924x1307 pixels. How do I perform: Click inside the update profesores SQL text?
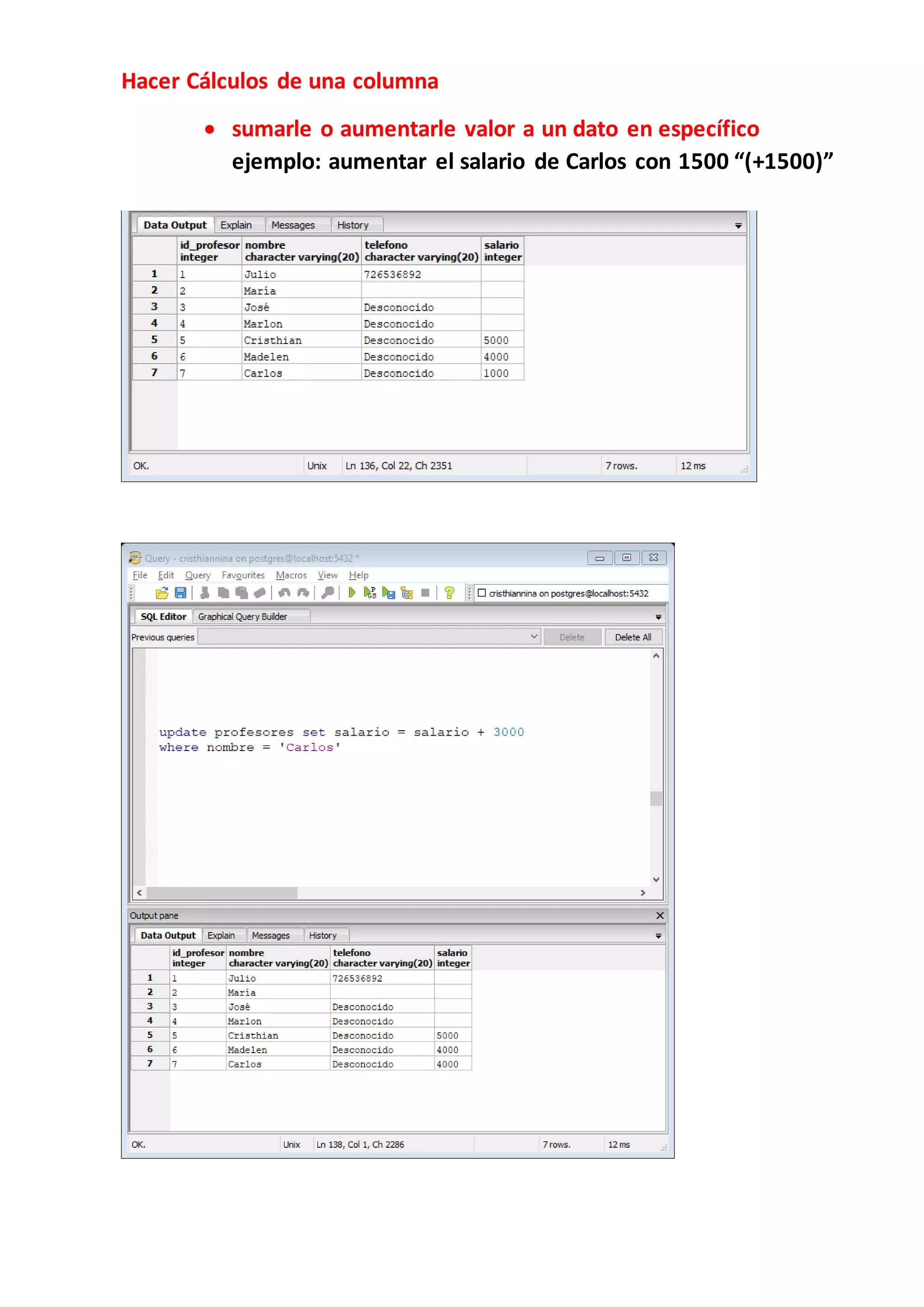coord(342,732)
